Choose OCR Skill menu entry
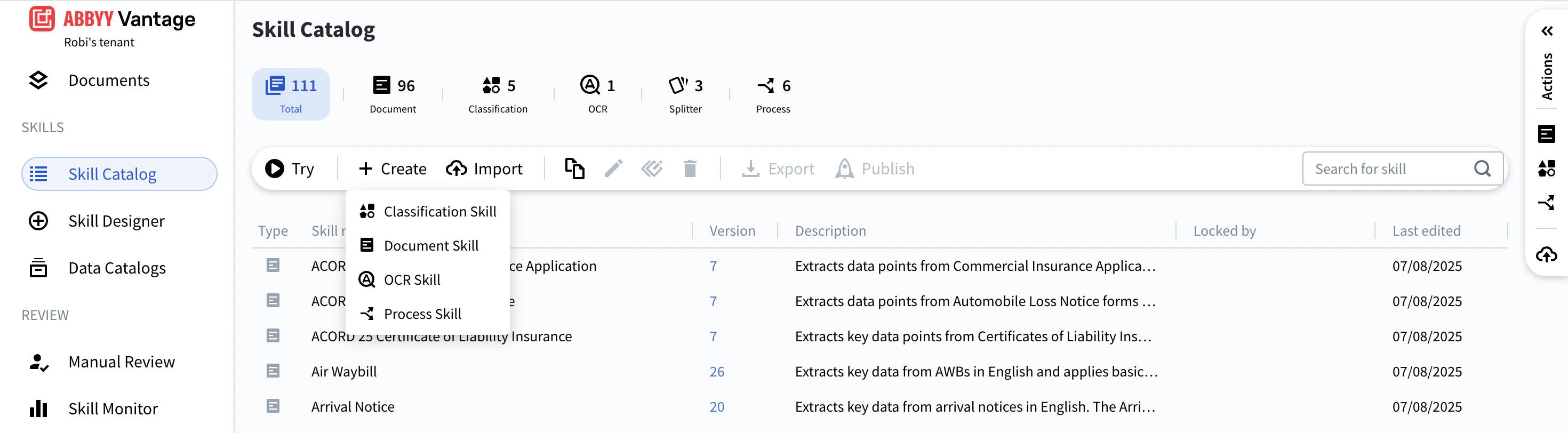Viewport: 1568px width, 433px height. click(412, 279)
